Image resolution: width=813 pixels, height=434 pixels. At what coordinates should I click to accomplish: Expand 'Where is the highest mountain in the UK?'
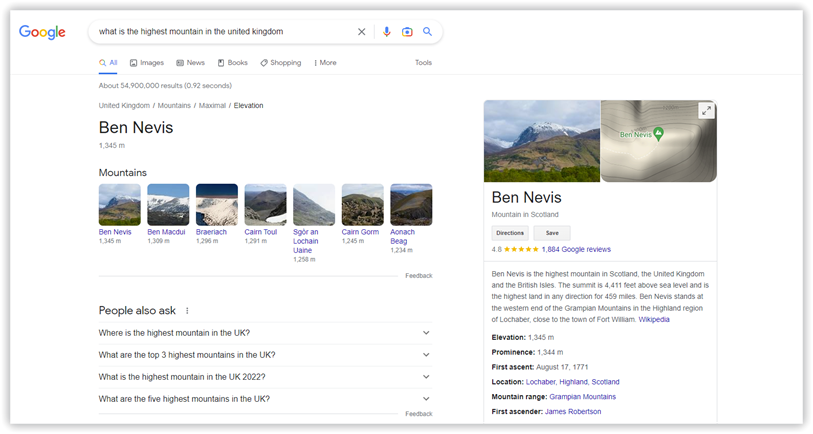(265, 333)
